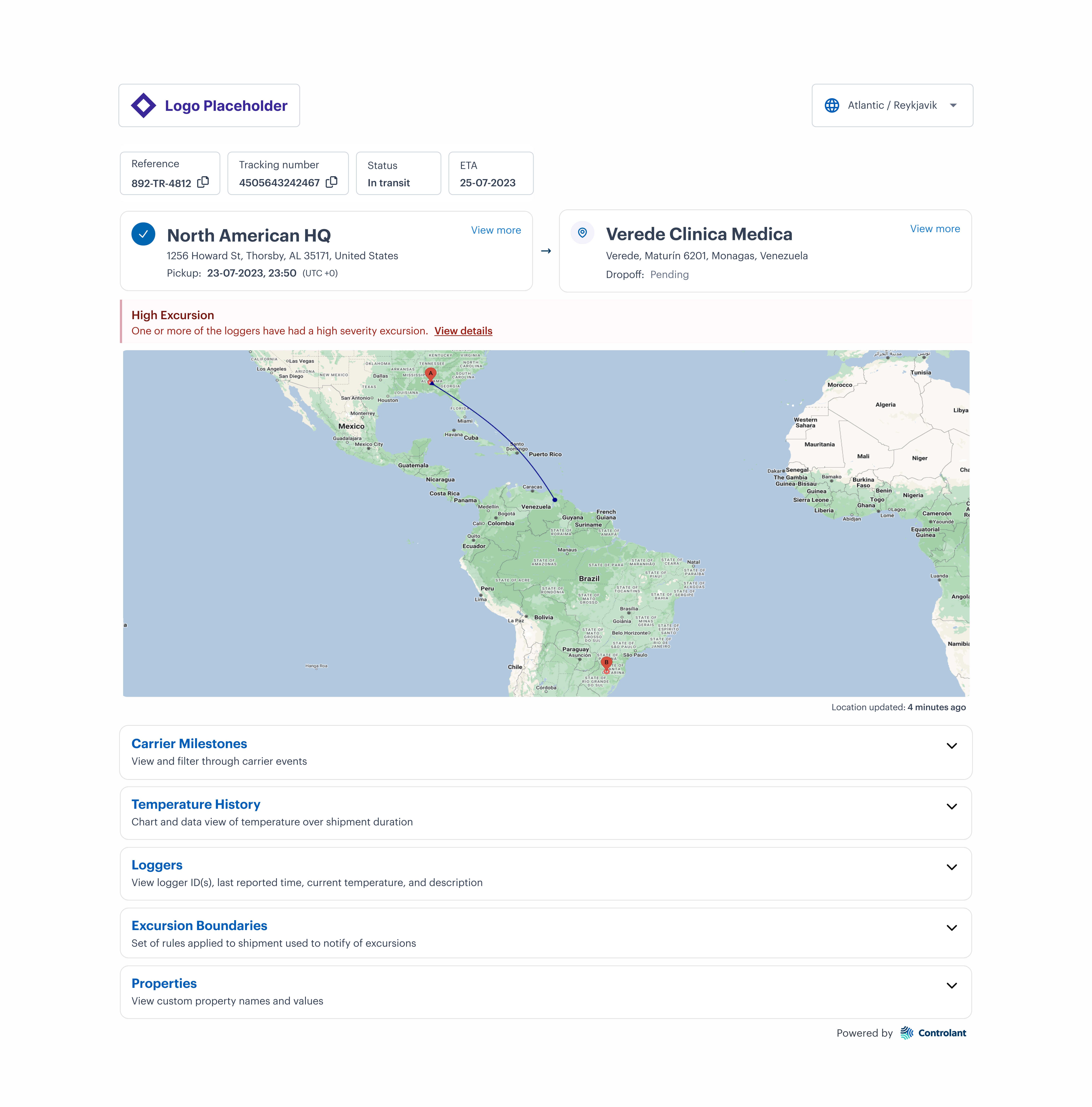Click the High Excursion alert title
This screenshot has height=1107, width=1092.
click(x=172, y=315)
